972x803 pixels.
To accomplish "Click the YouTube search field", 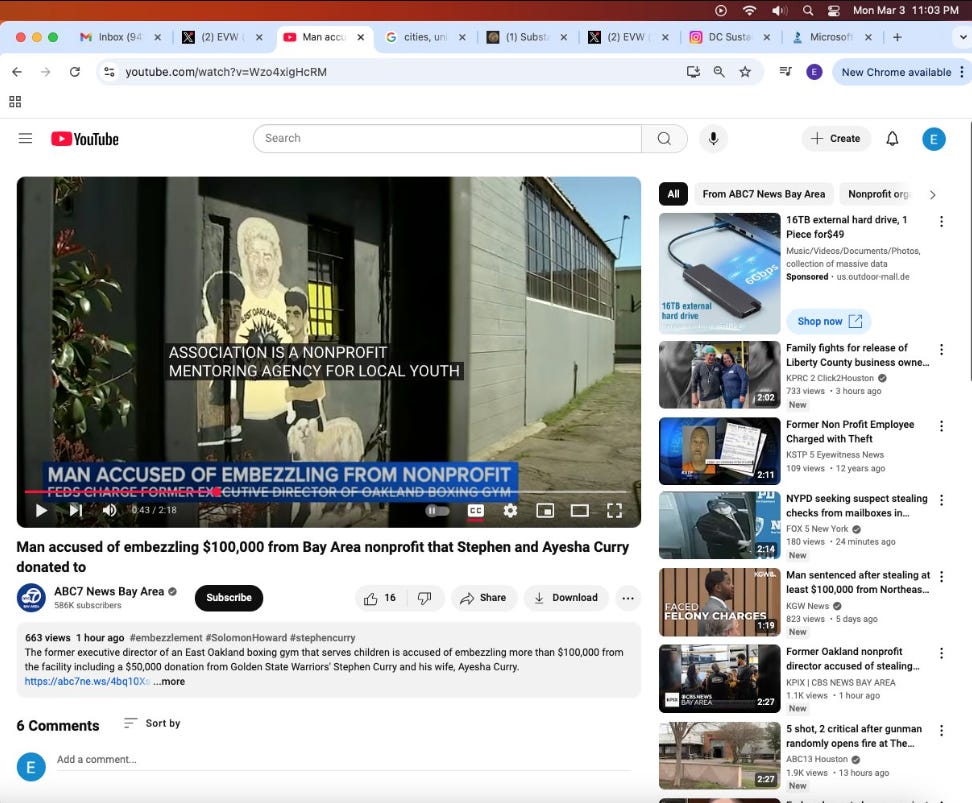I will pyautogui.click(x=447, y=138).
